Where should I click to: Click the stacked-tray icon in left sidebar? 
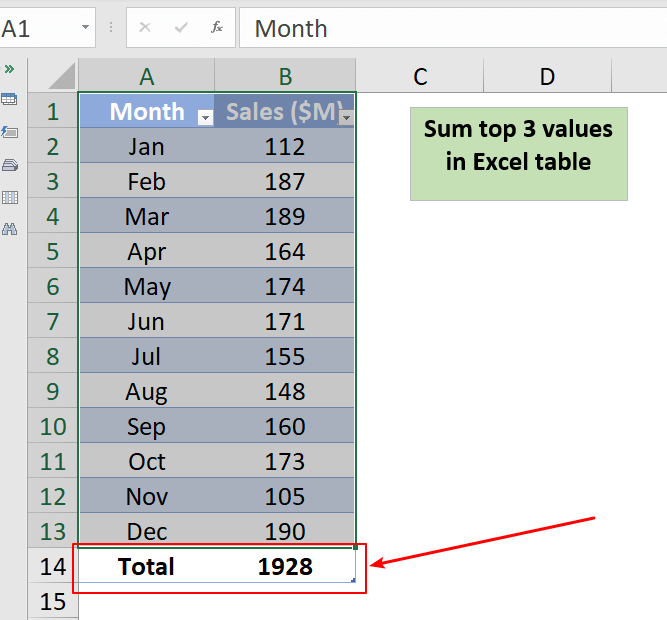coord(10,164)
